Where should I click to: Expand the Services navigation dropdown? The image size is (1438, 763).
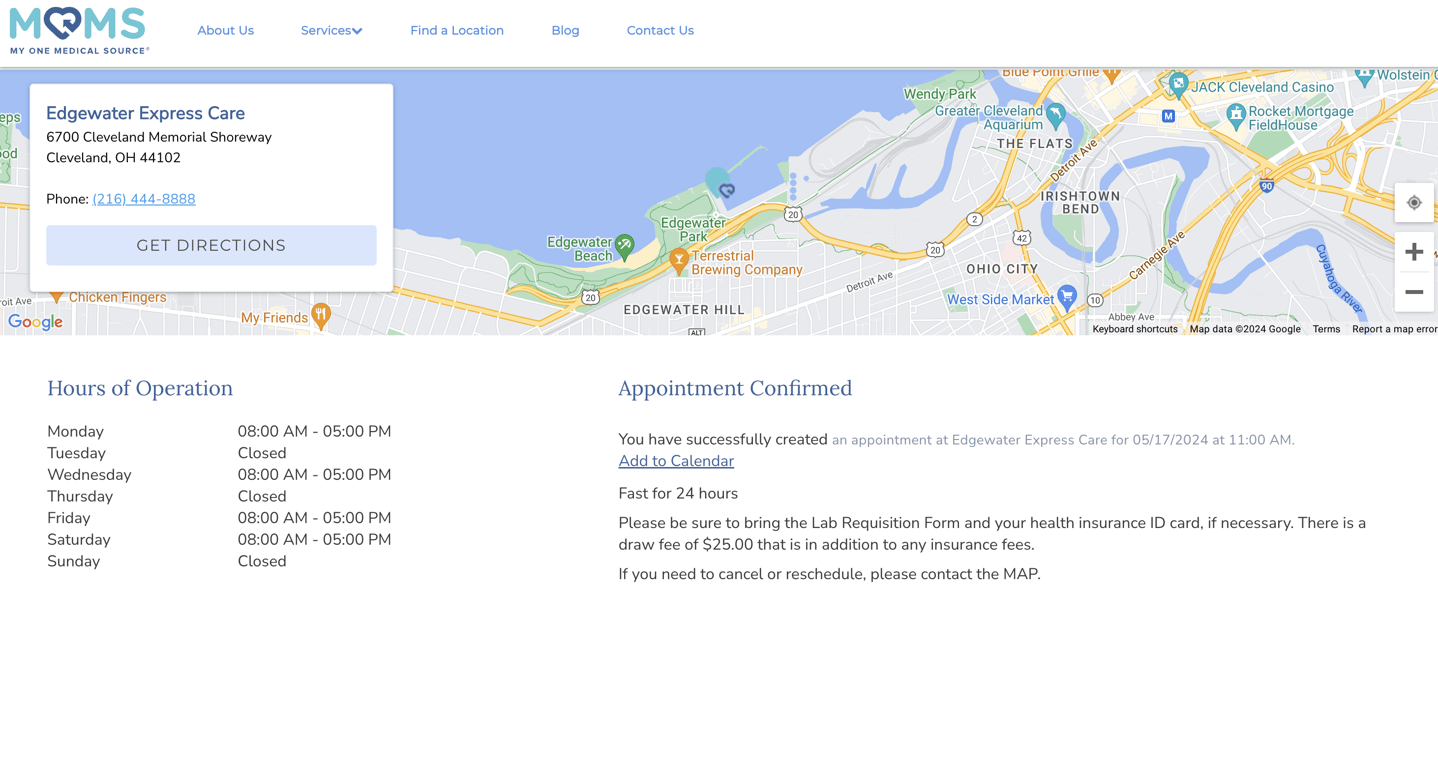331,30
